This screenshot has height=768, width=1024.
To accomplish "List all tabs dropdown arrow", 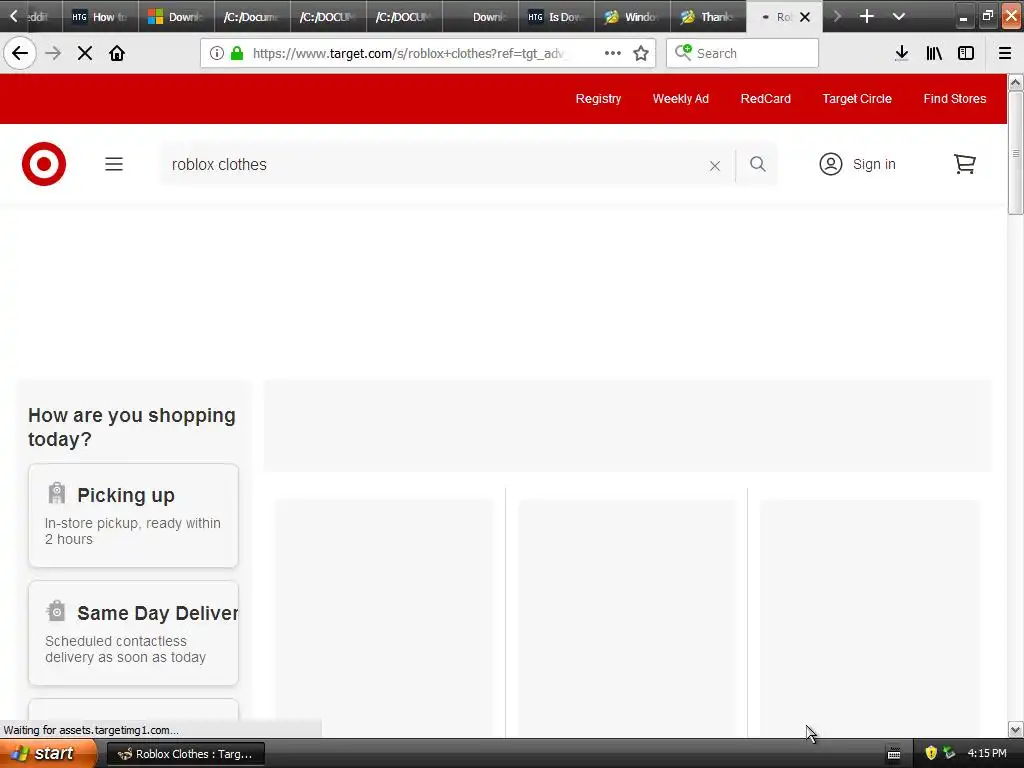I will click(899, 16).
